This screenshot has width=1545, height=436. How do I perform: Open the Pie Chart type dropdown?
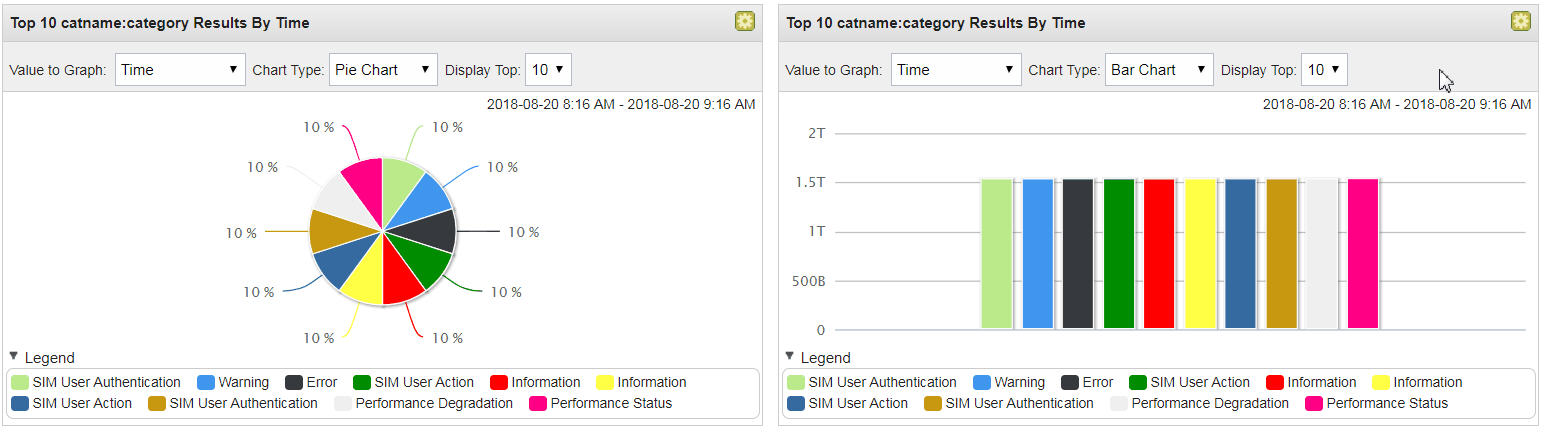(383, 70)
